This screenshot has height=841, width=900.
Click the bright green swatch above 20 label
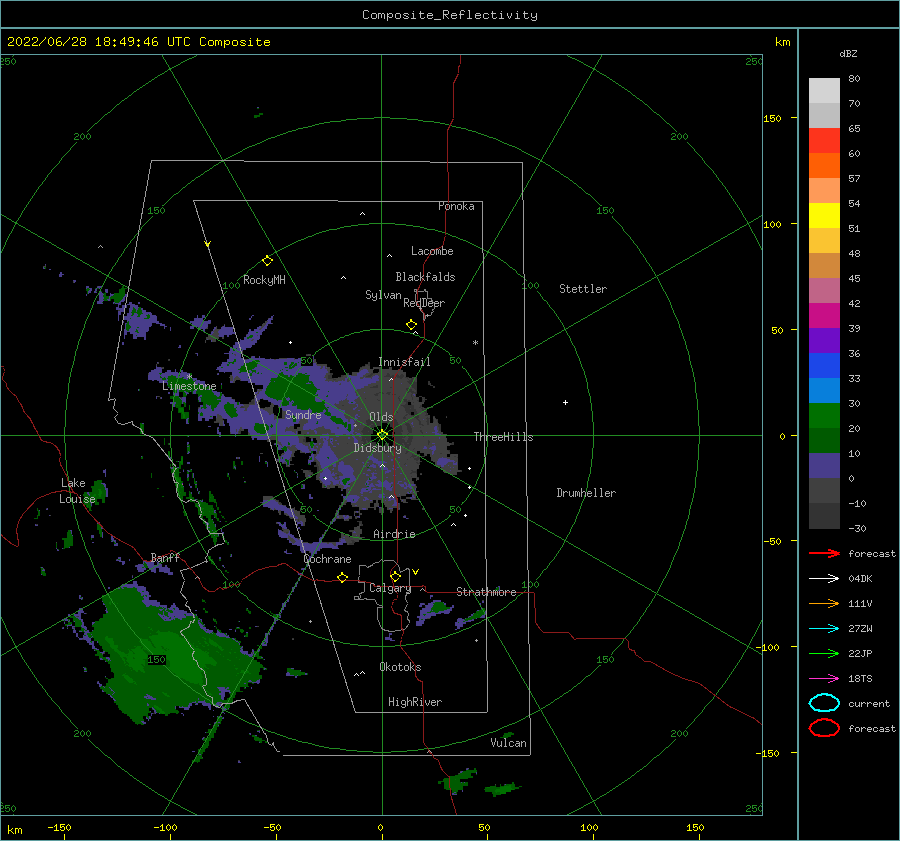824,416
